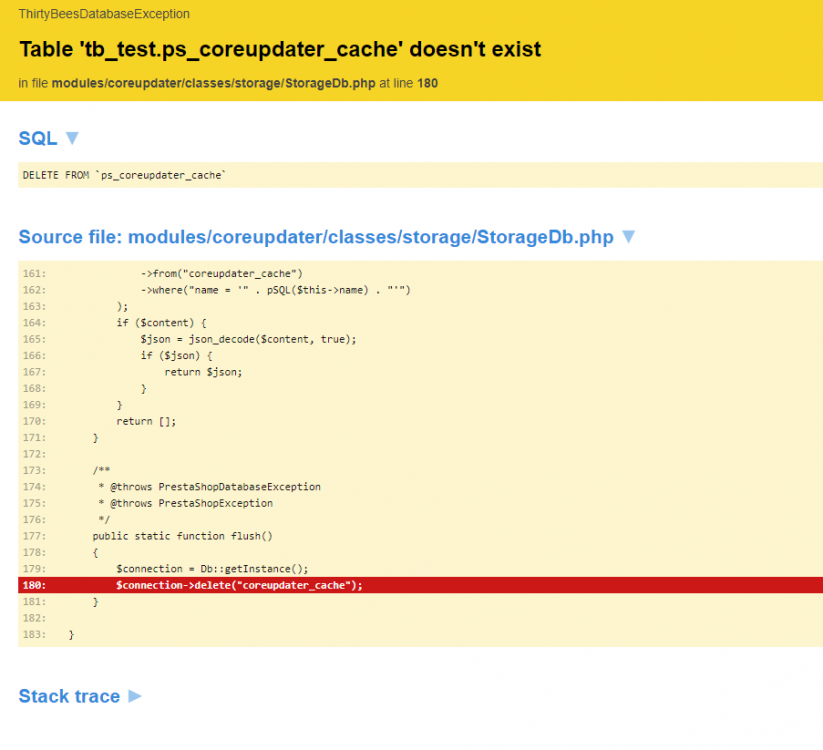Click line number 180 in the gutter
823x750 pixels.
pyautogui.click(x=33, y=585)
